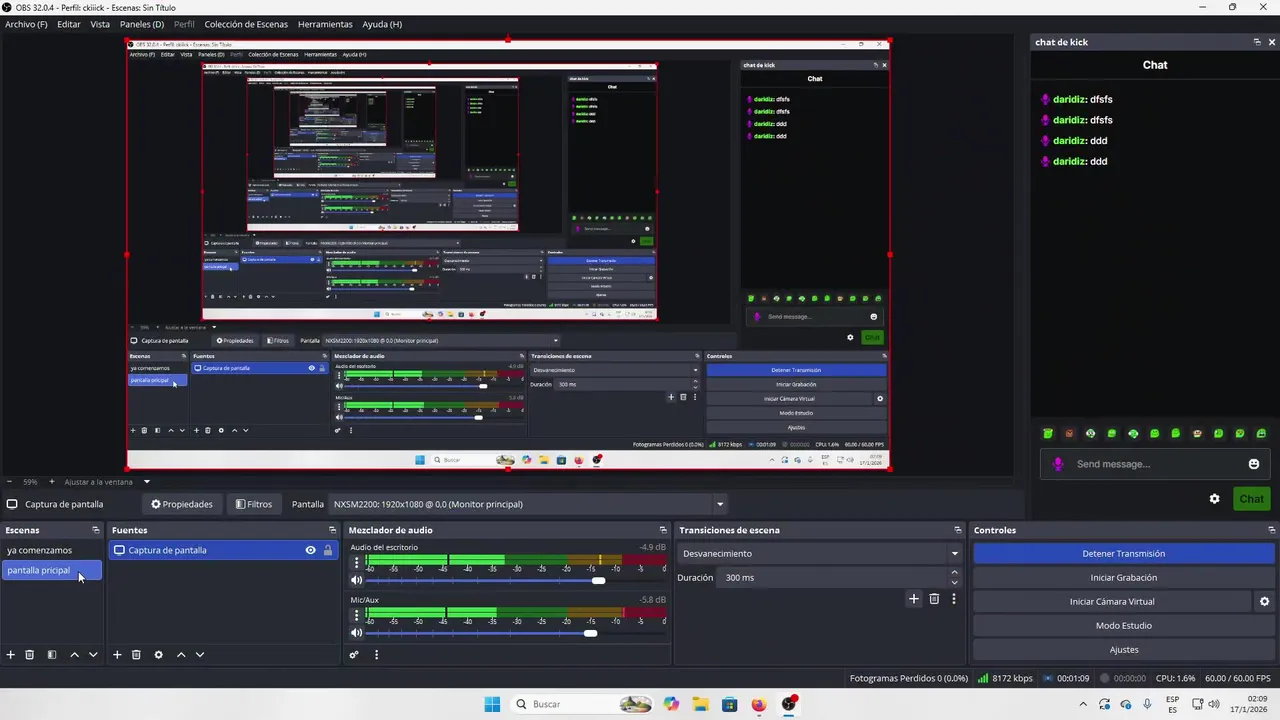The height and width of the screenshot is (720, 1280).
Task: Open Filtros button in source toolbar
Action: 254,504
